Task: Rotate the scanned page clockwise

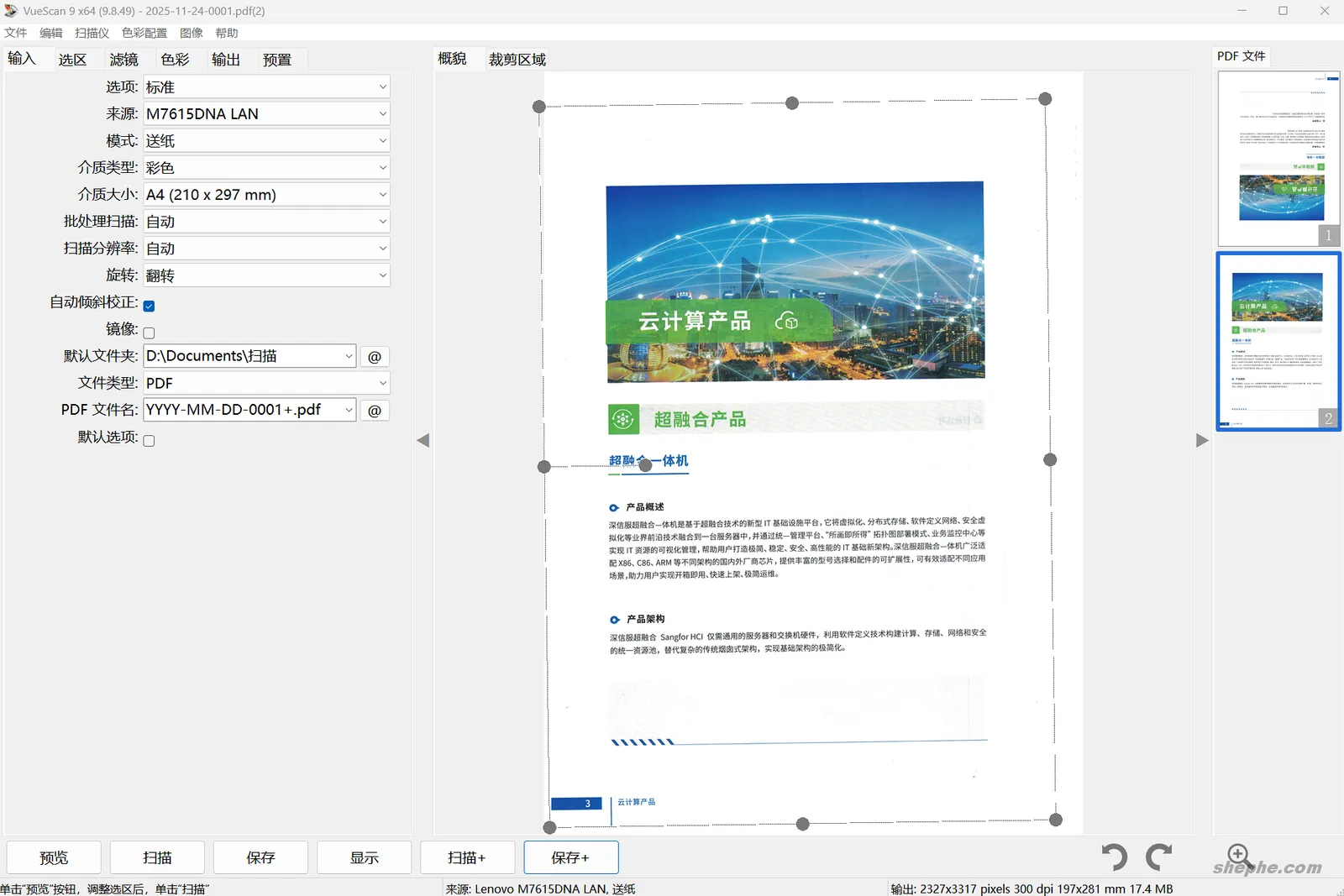Action: coord(1160,857)
